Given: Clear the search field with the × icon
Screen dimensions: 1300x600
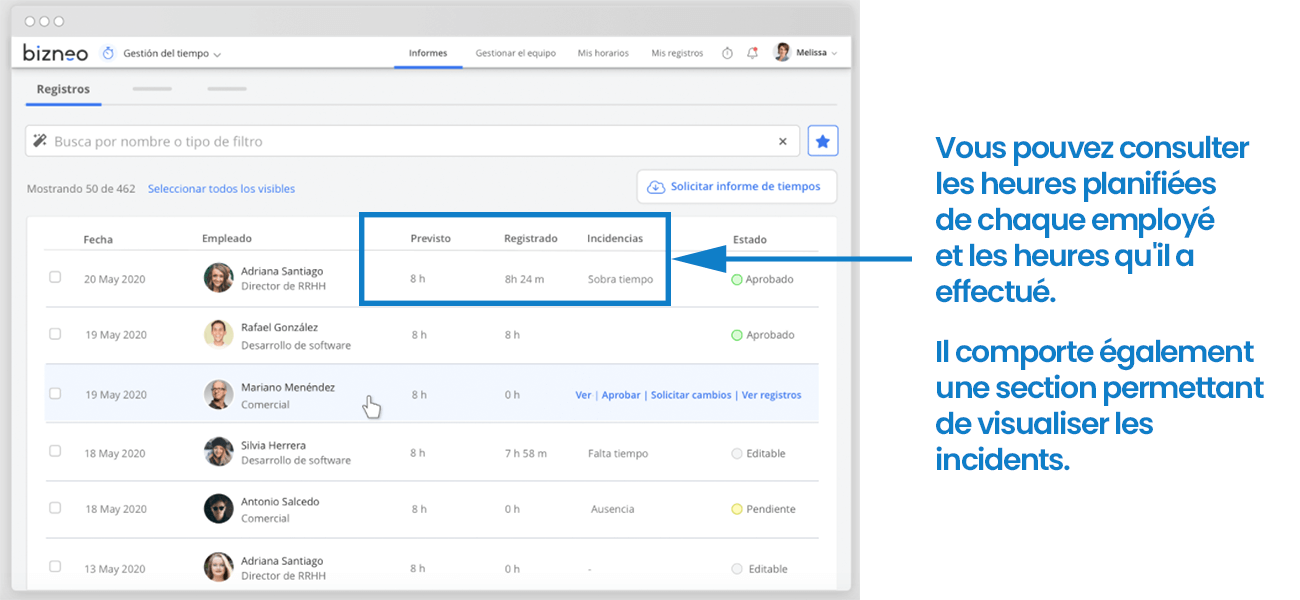Looking at the screenshot, I should 783,141.
